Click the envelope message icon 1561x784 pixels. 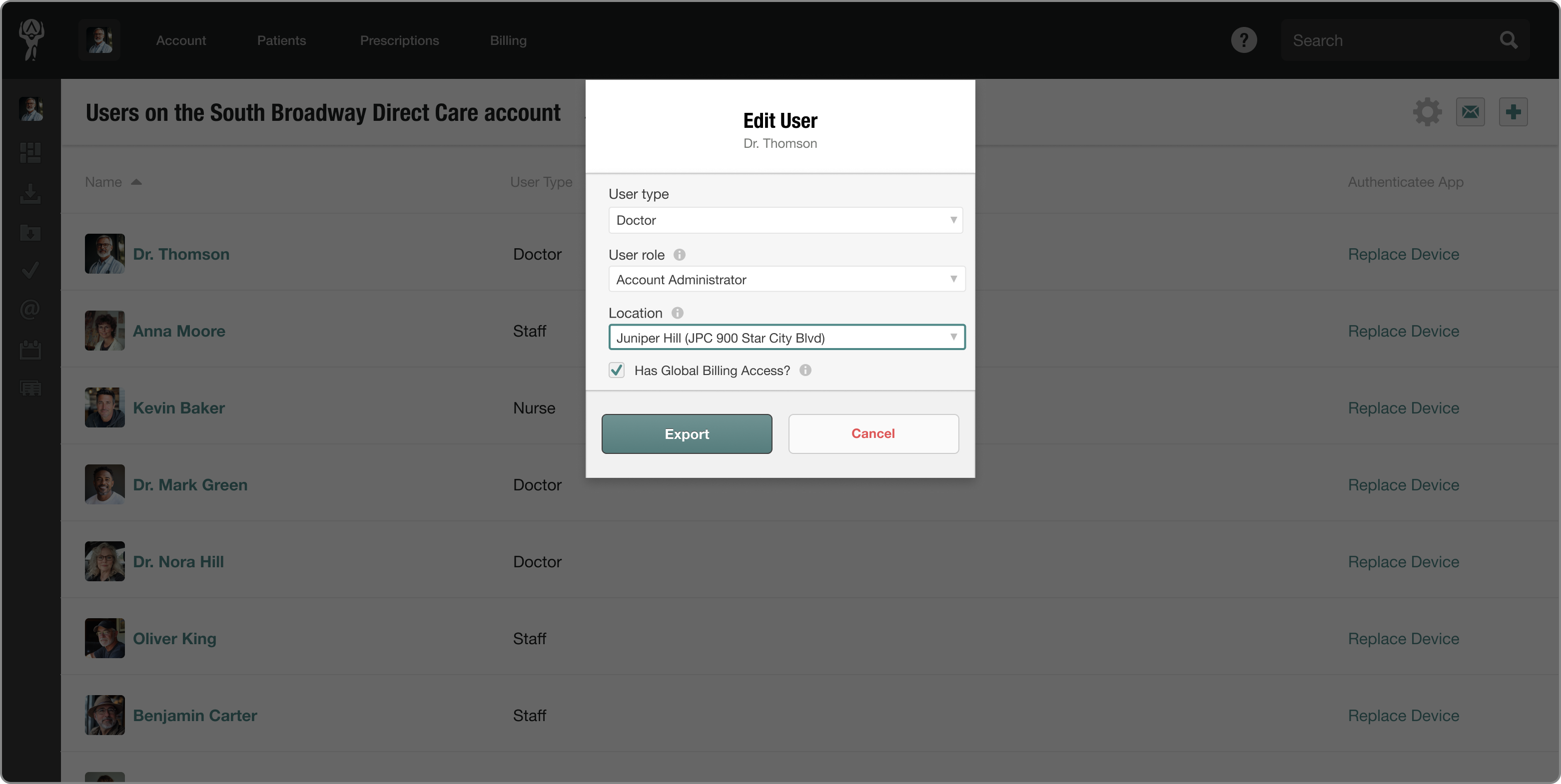point(1470,112)
